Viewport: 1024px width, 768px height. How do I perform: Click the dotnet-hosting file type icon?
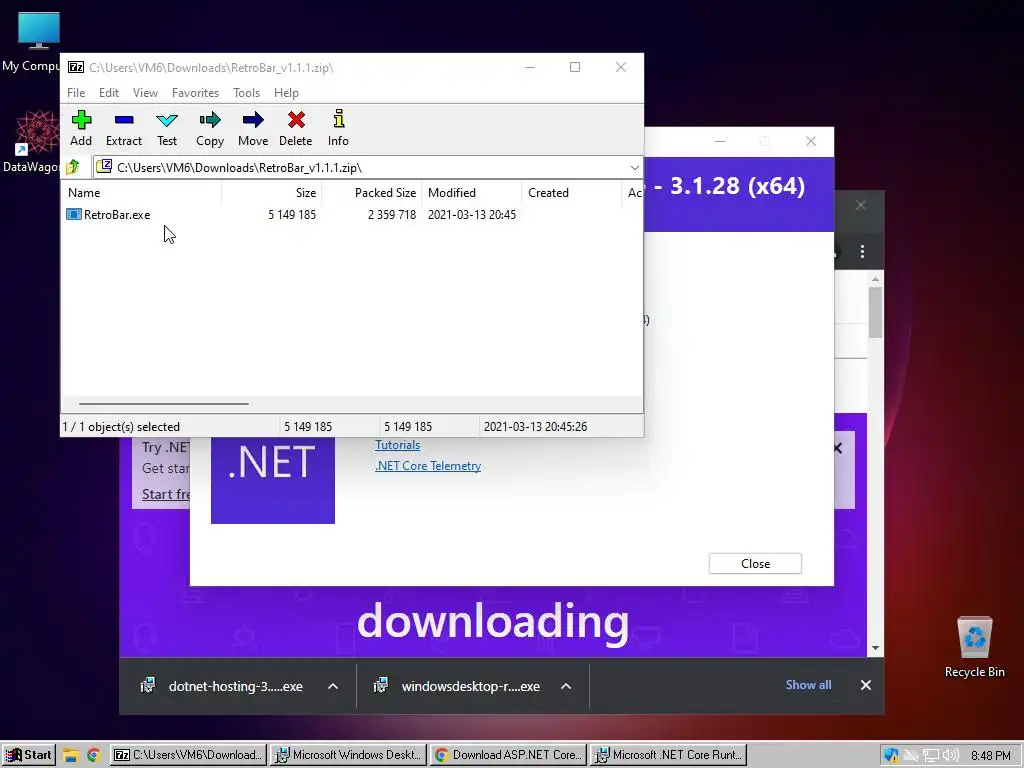pos(148,685)
